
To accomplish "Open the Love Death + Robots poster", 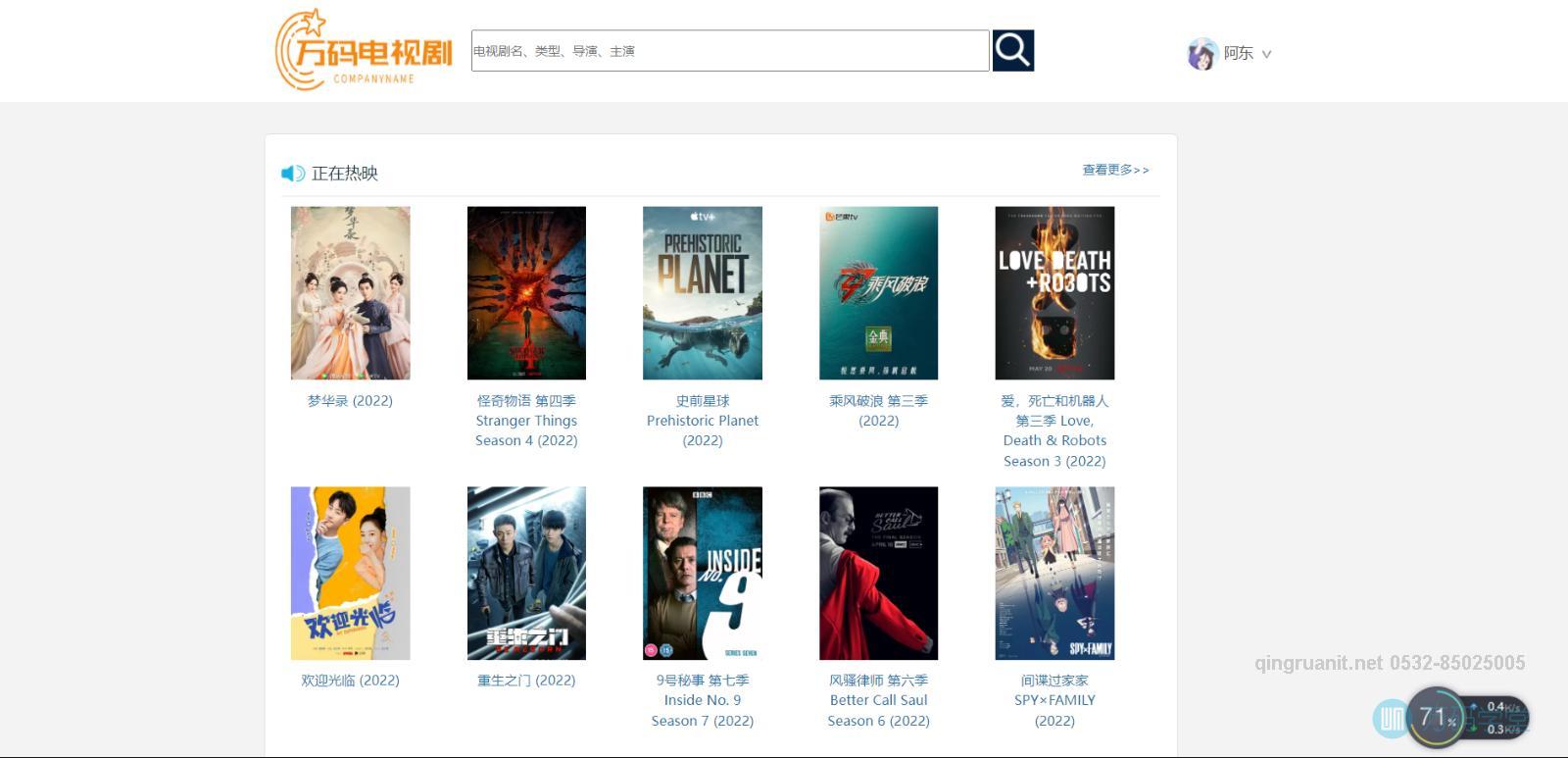I will click(x=1054, y=293).
